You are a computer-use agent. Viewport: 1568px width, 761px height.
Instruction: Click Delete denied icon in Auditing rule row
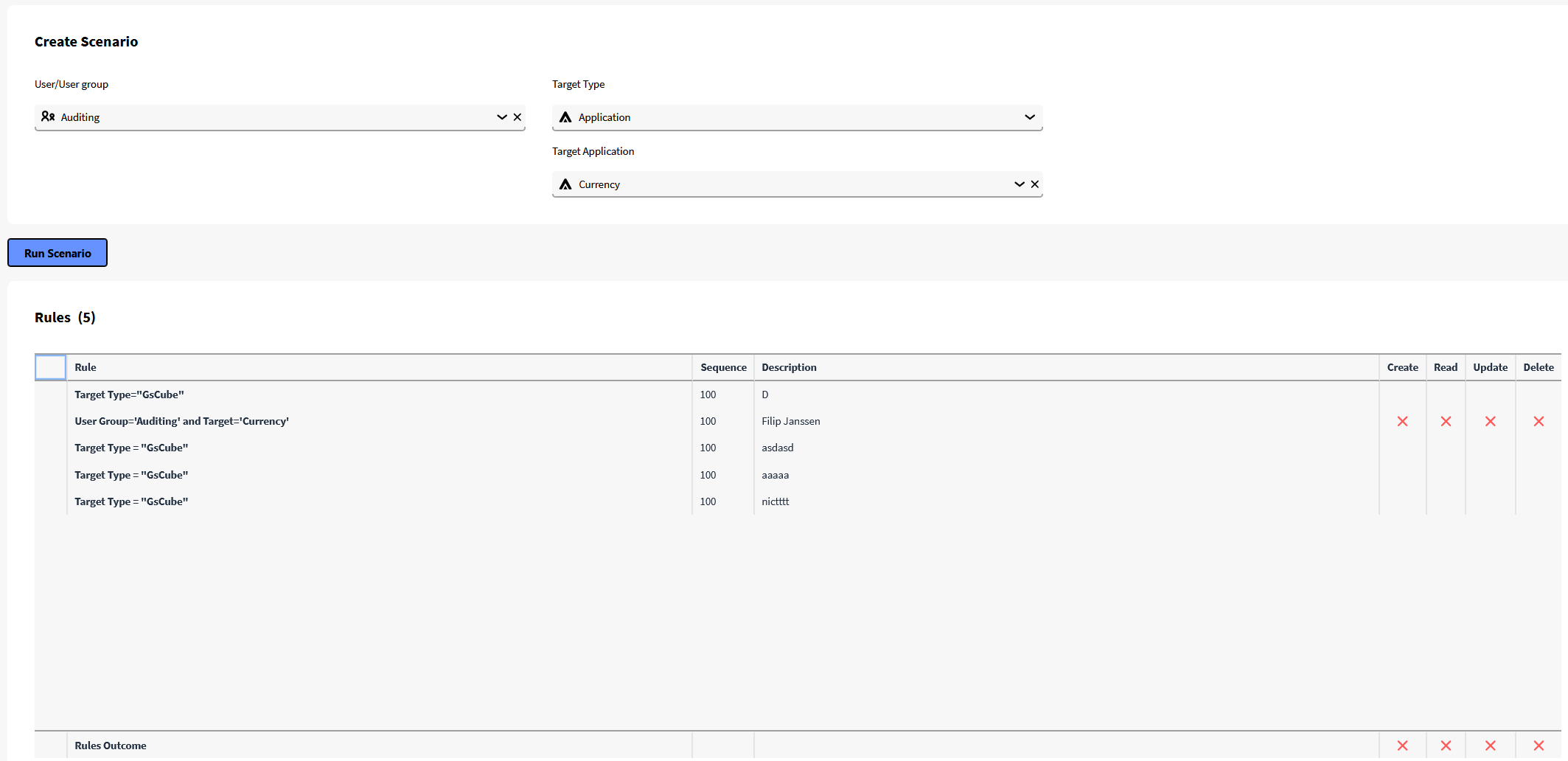point(1539,422)
